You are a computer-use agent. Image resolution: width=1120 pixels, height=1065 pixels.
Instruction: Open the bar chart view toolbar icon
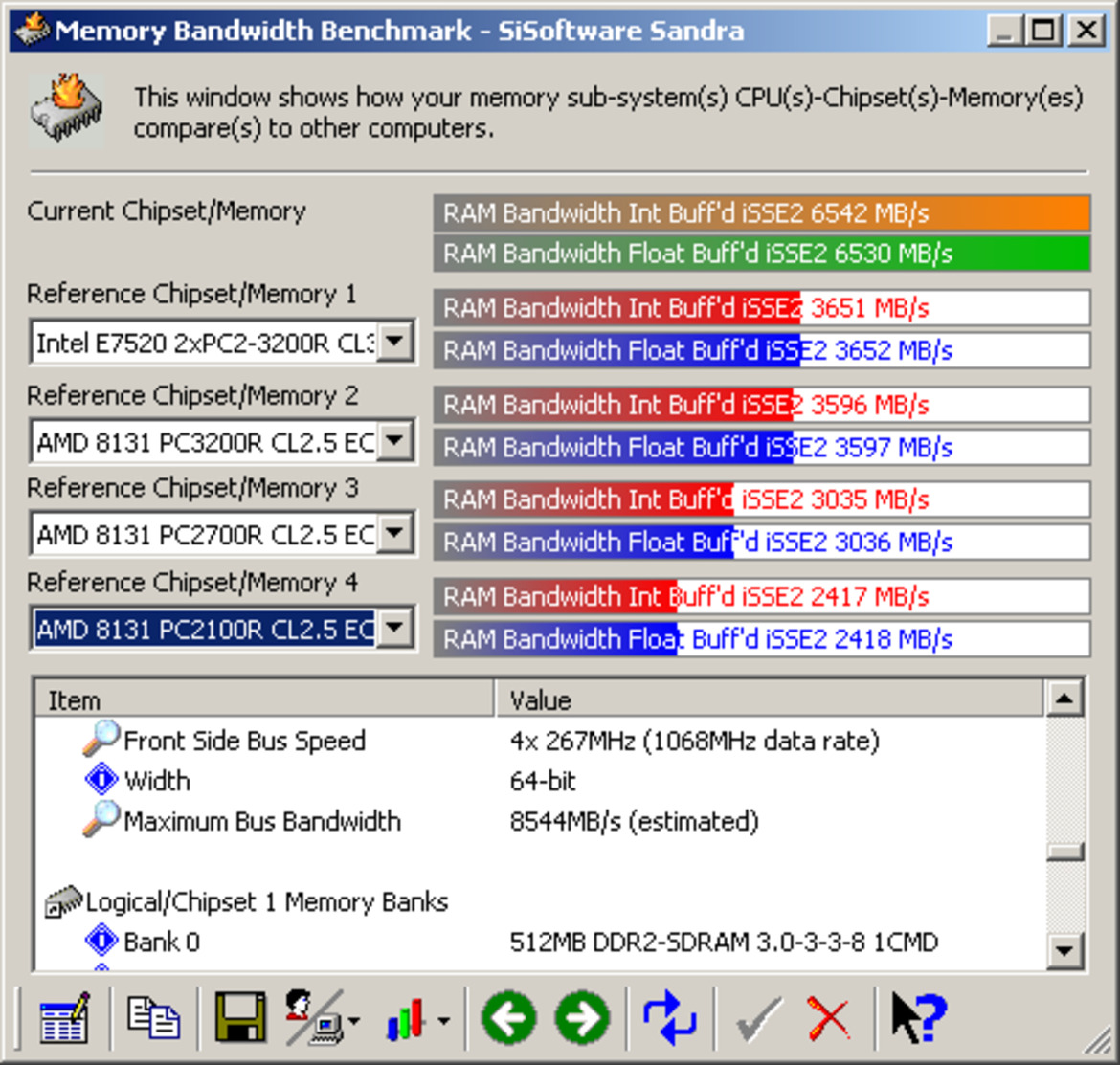point(407,1018)
